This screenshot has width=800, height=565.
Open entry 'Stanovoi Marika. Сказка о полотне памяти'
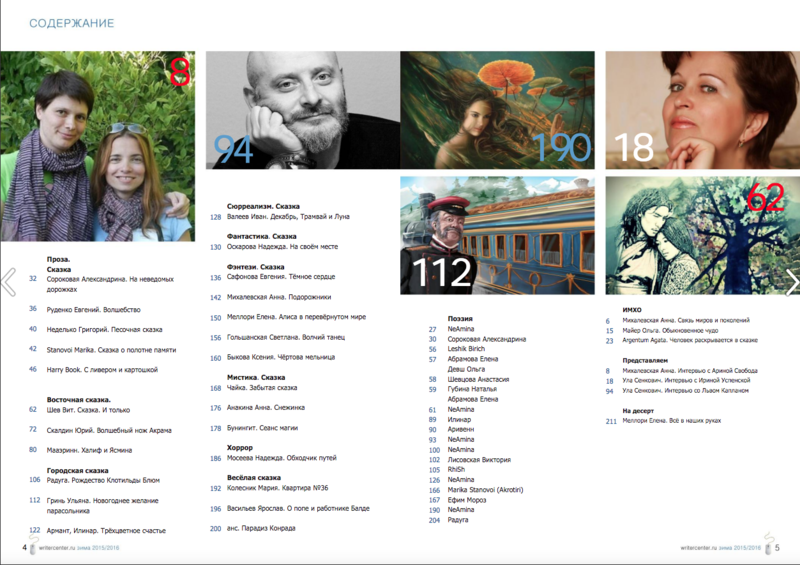tap(111, 350)
